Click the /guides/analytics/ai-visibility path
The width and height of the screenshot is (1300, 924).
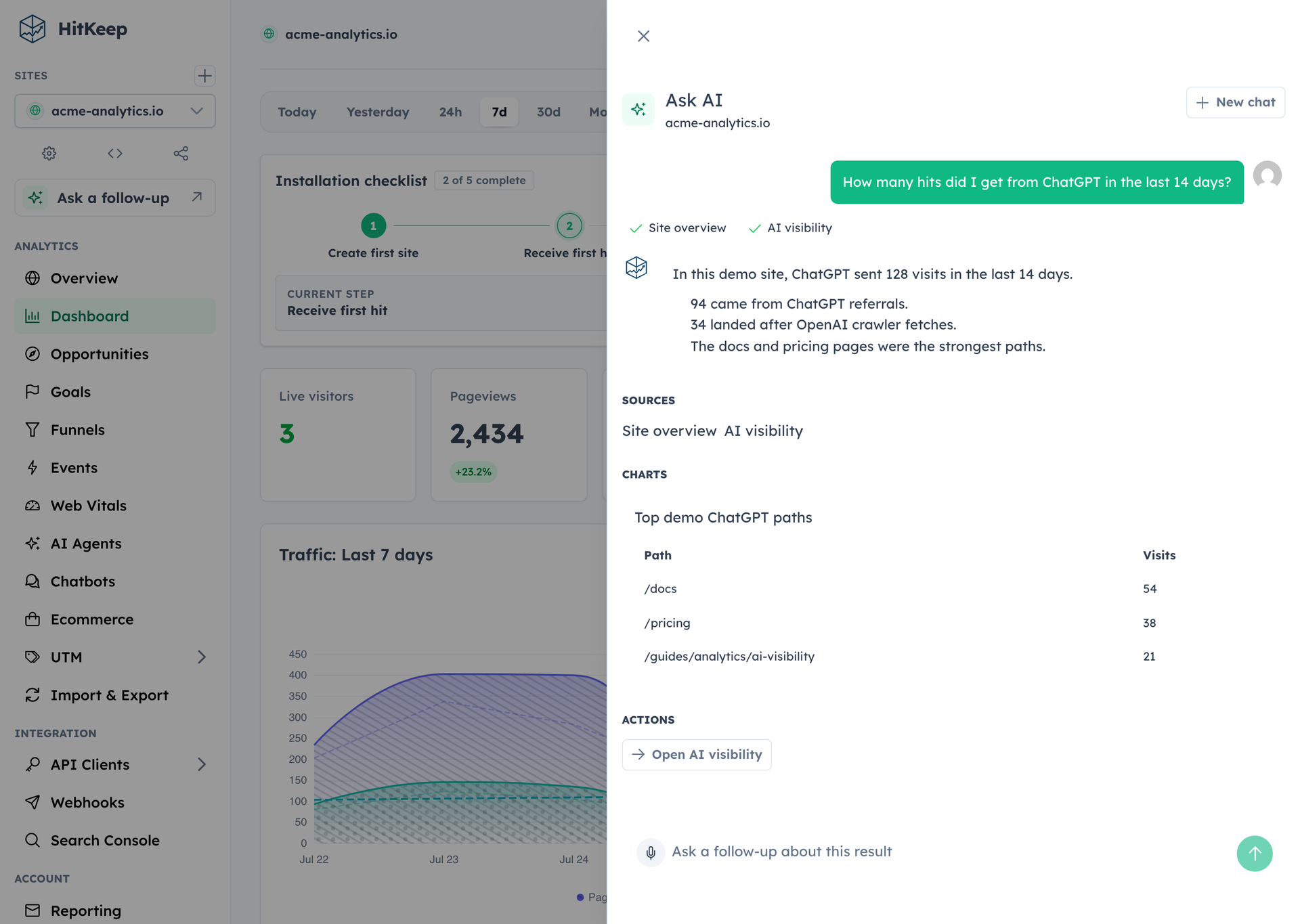729,657
